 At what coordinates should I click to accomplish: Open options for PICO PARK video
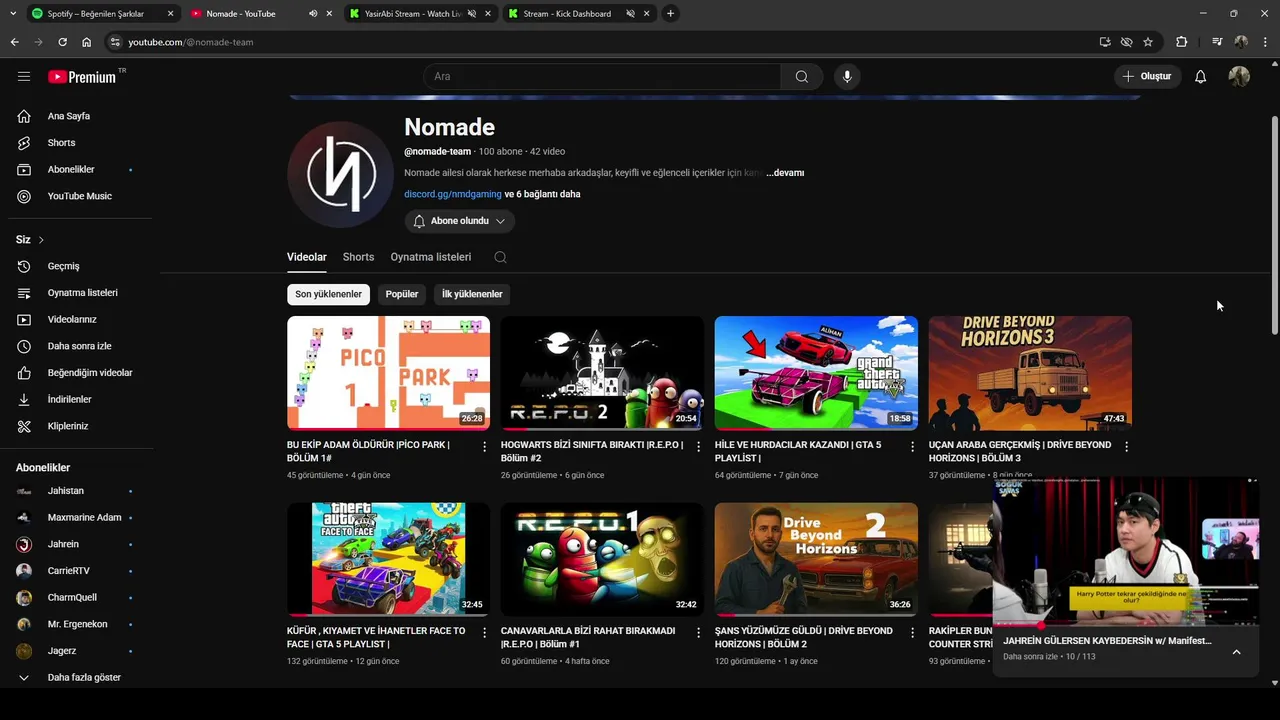tap(485, 447)
